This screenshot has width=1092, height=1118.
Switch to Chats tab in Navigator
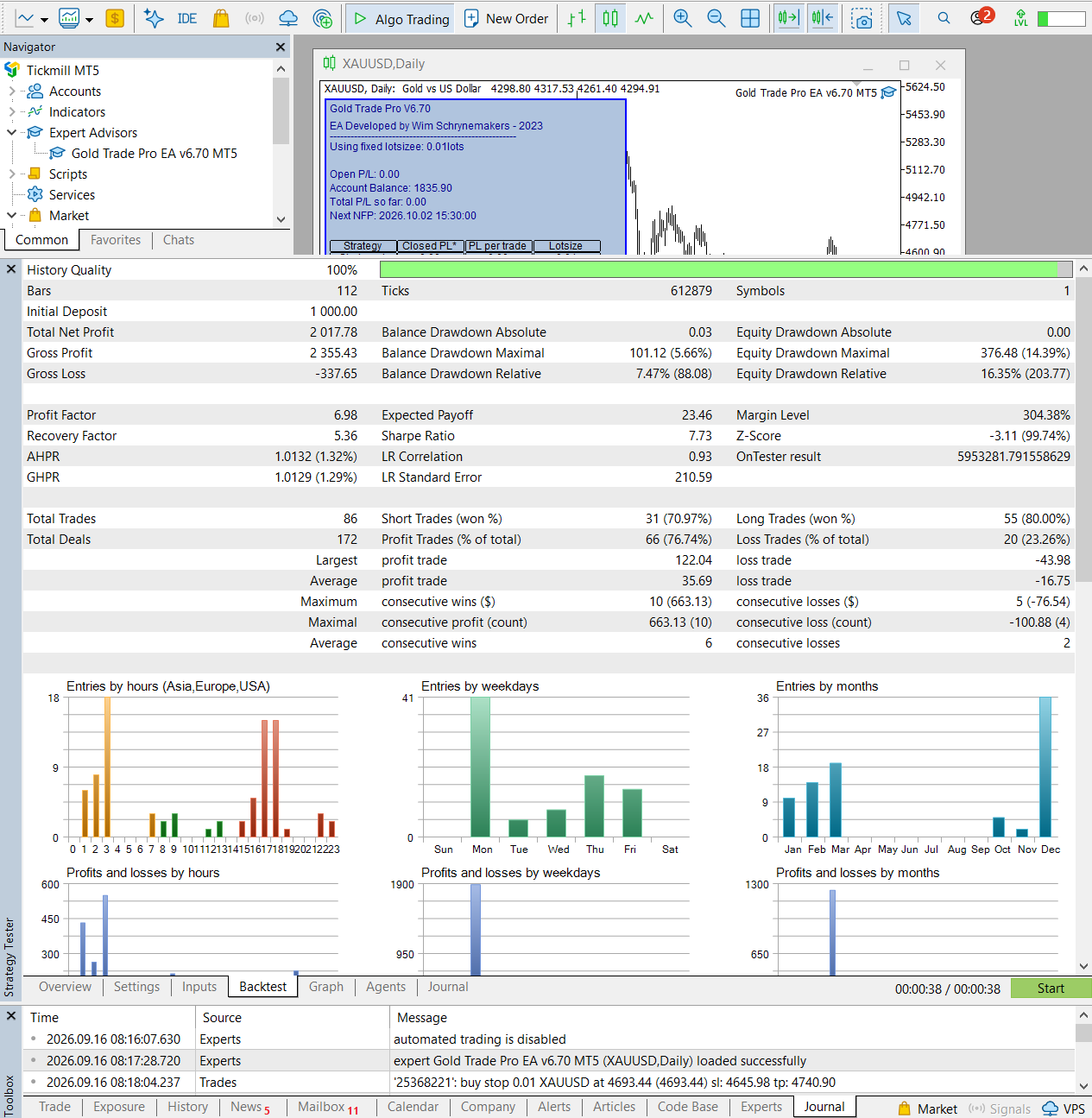tap(179, 240)
